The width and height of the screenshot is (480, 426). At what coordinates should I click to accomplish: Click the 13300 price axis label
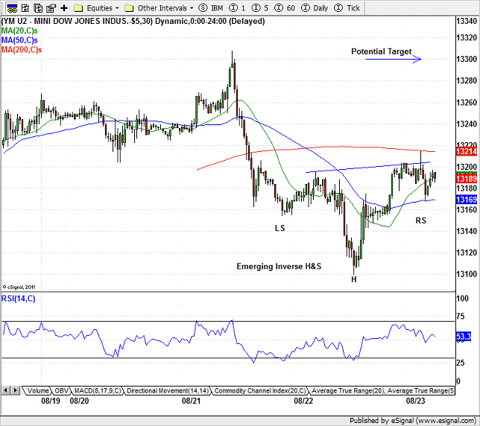click(467, 59)
